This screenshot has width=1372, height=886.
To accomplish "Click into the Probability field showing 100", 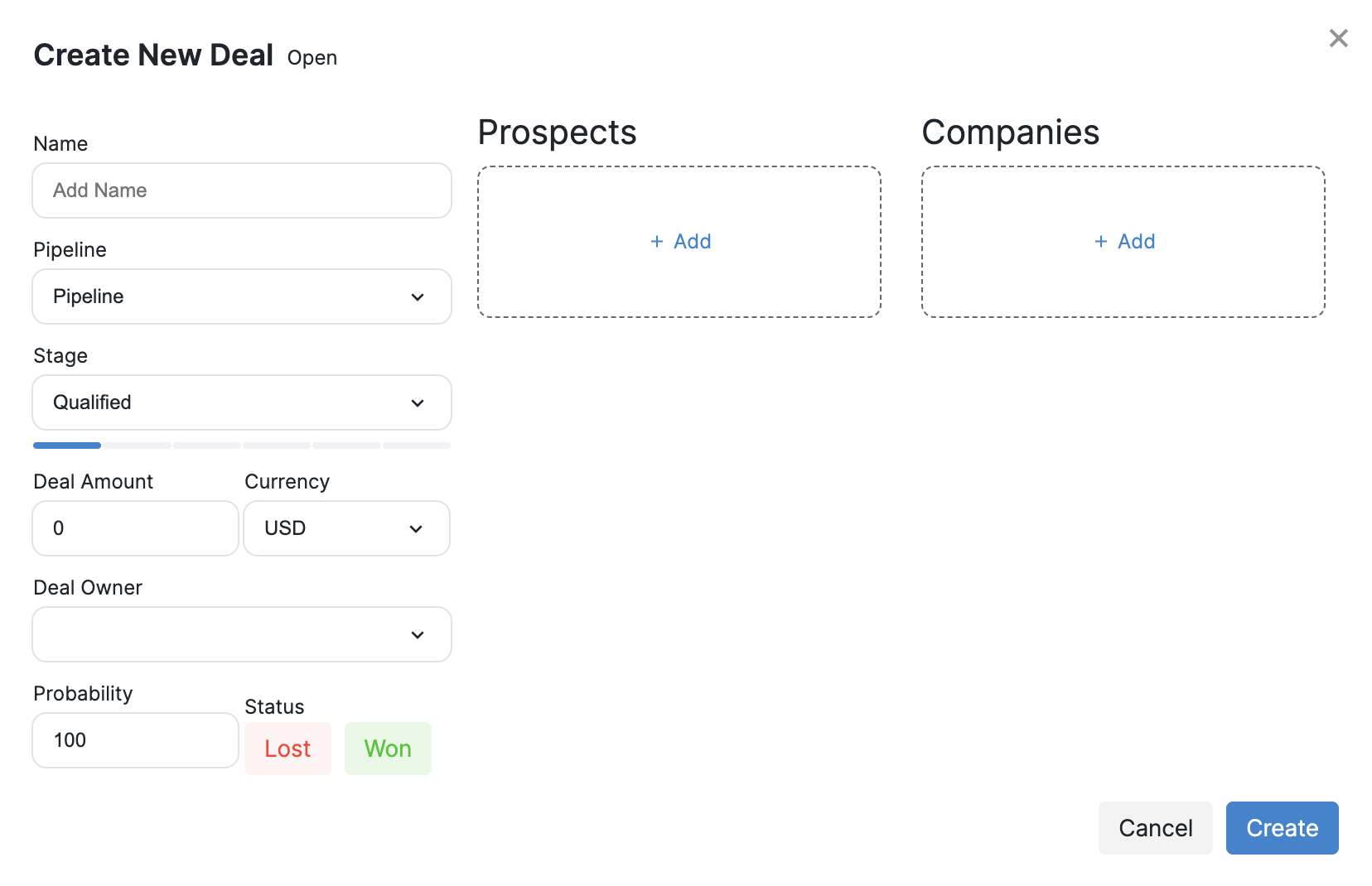I will click(136, 740).
